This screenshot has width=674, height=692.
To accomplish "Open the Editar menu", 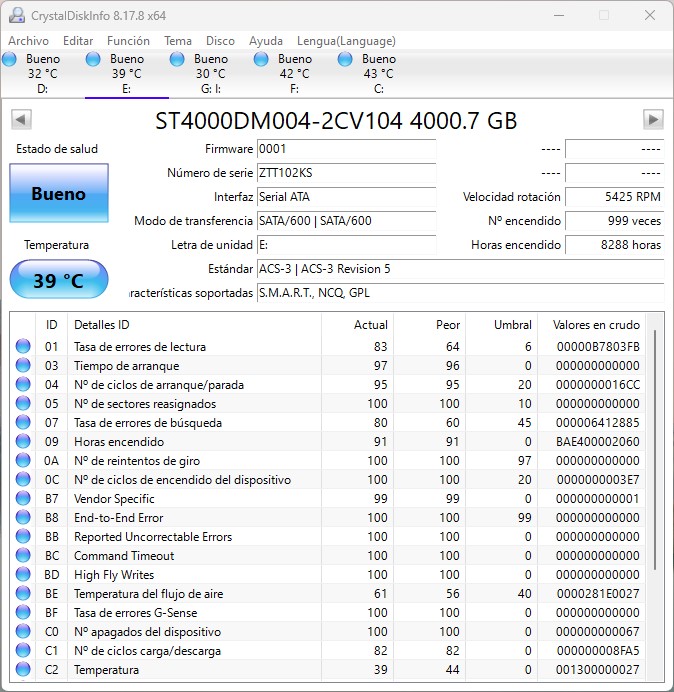I will point(78,41).
